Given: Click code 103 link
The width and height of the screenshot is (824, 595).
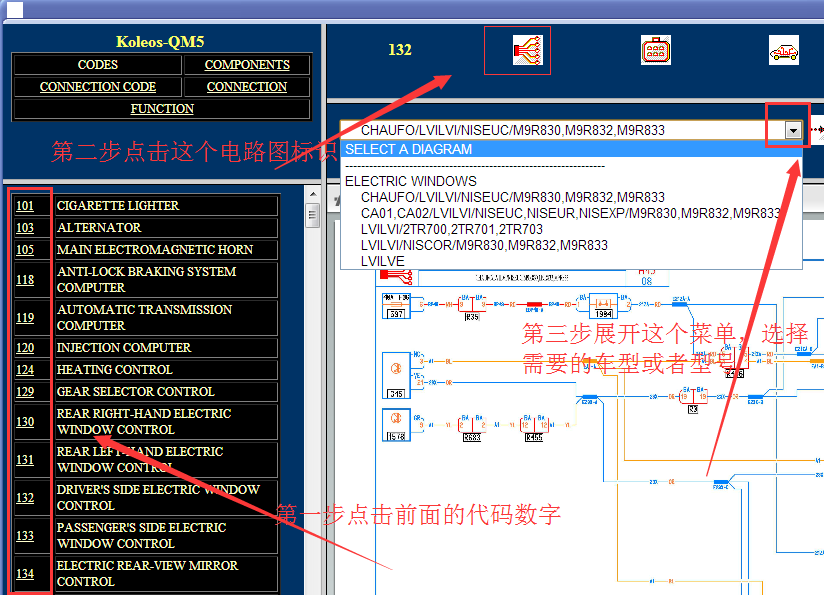Looking at the screenshot, I should [x=25, y=228].
